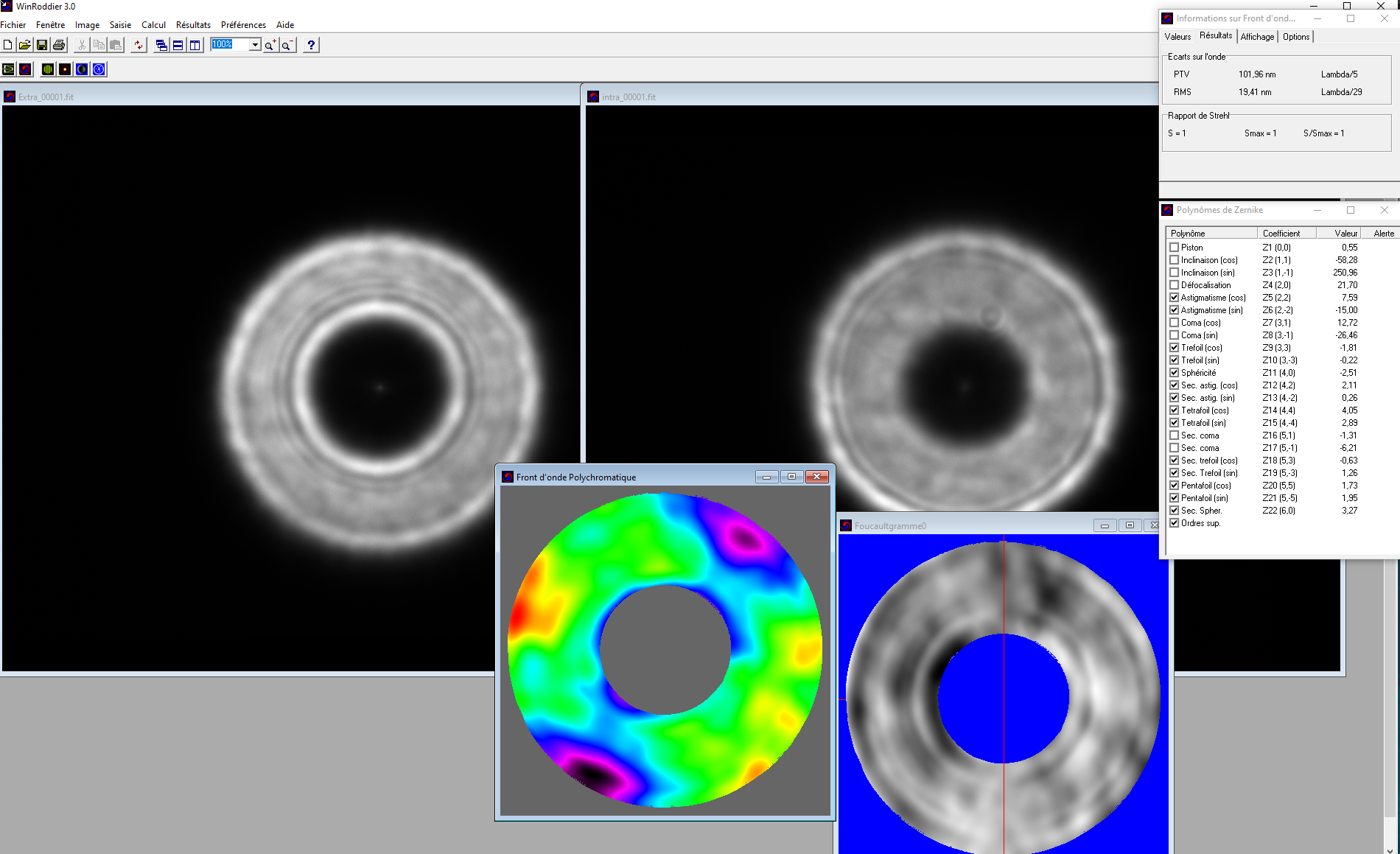Select the Extra_00001.fit window title bar
Viewport: 1400px width, 854px height.
(x=290, y=97)
